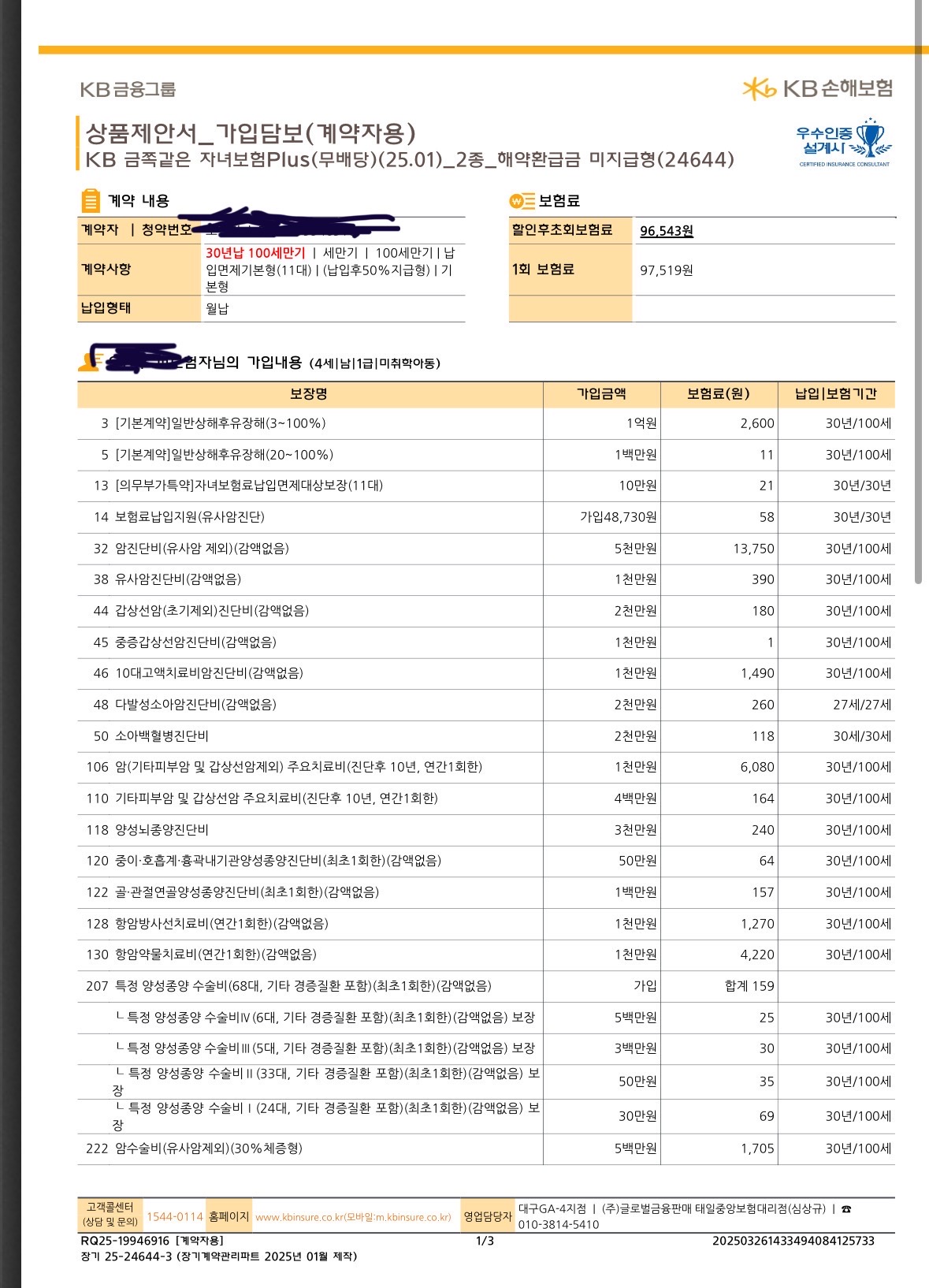Click row 110 기타피부암 및 갑상선암 주요치료비
This screenshot has width=929, height=1288.
click(x=486, y=798)
